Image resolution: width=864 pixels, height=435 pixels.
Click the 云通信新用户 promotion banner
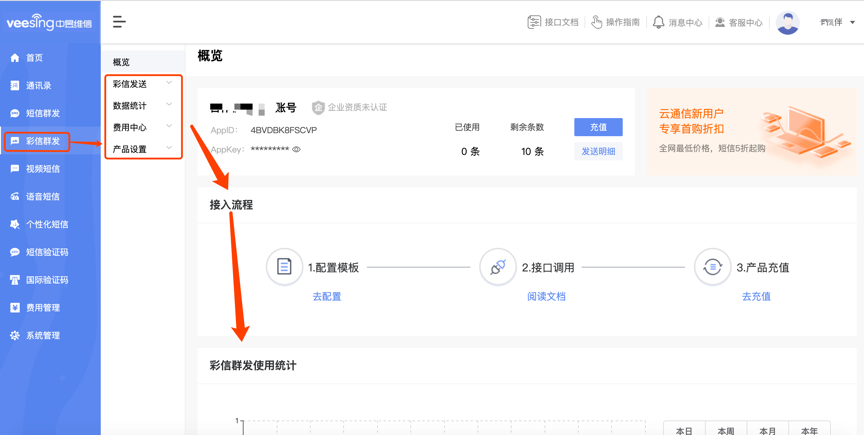pyautogui.click(x=752, y=132)
